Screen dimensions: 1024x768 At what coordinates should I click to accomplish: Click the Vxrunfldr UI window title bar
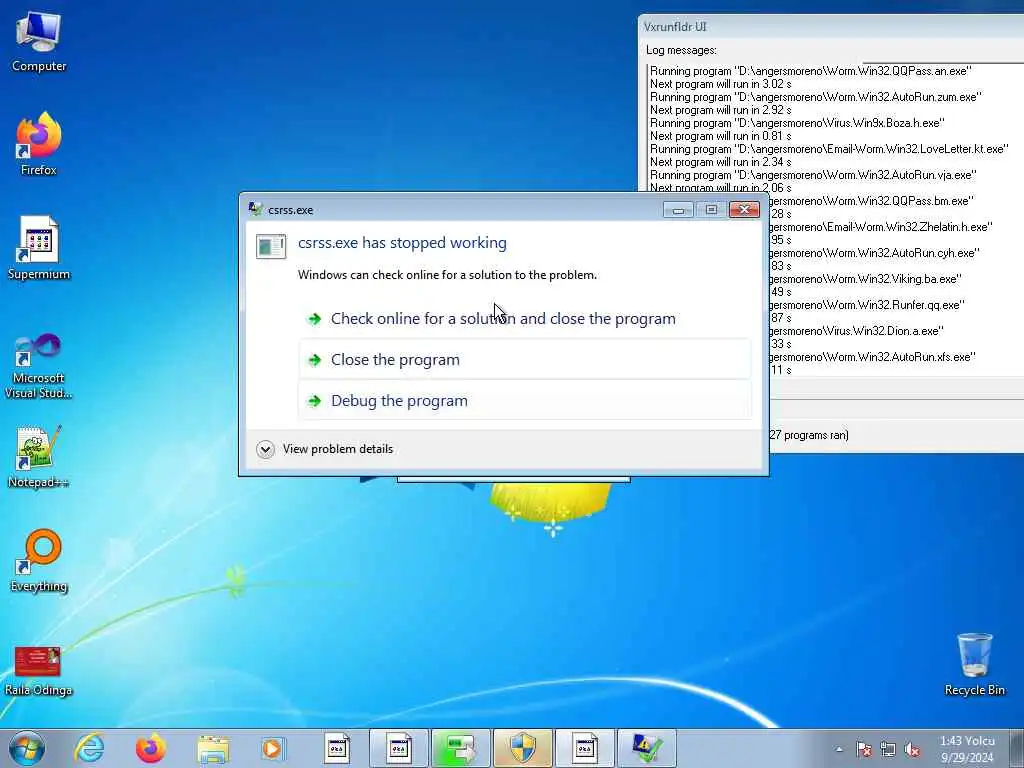831,27
